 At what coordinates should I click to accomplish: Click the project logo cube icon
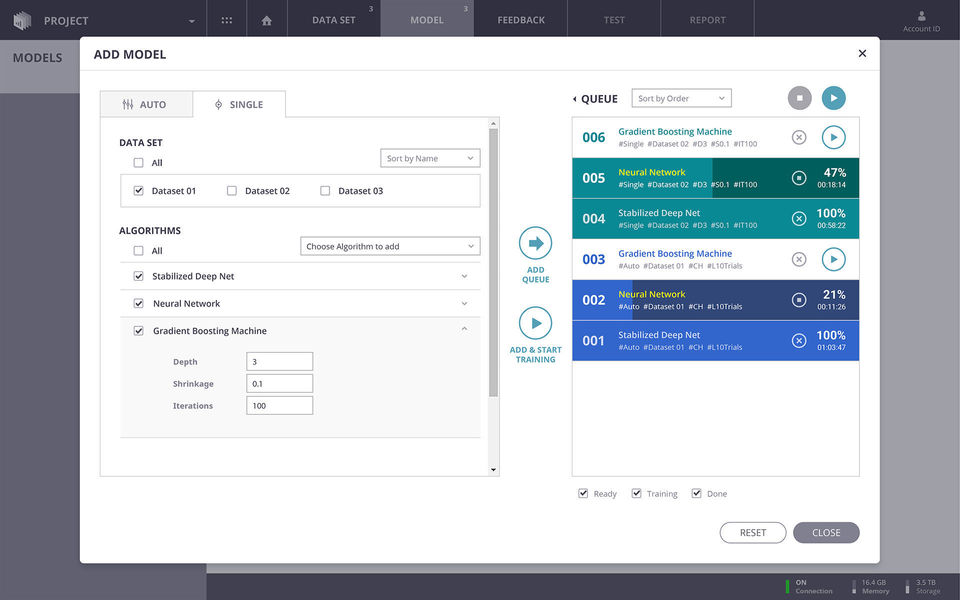22,20
